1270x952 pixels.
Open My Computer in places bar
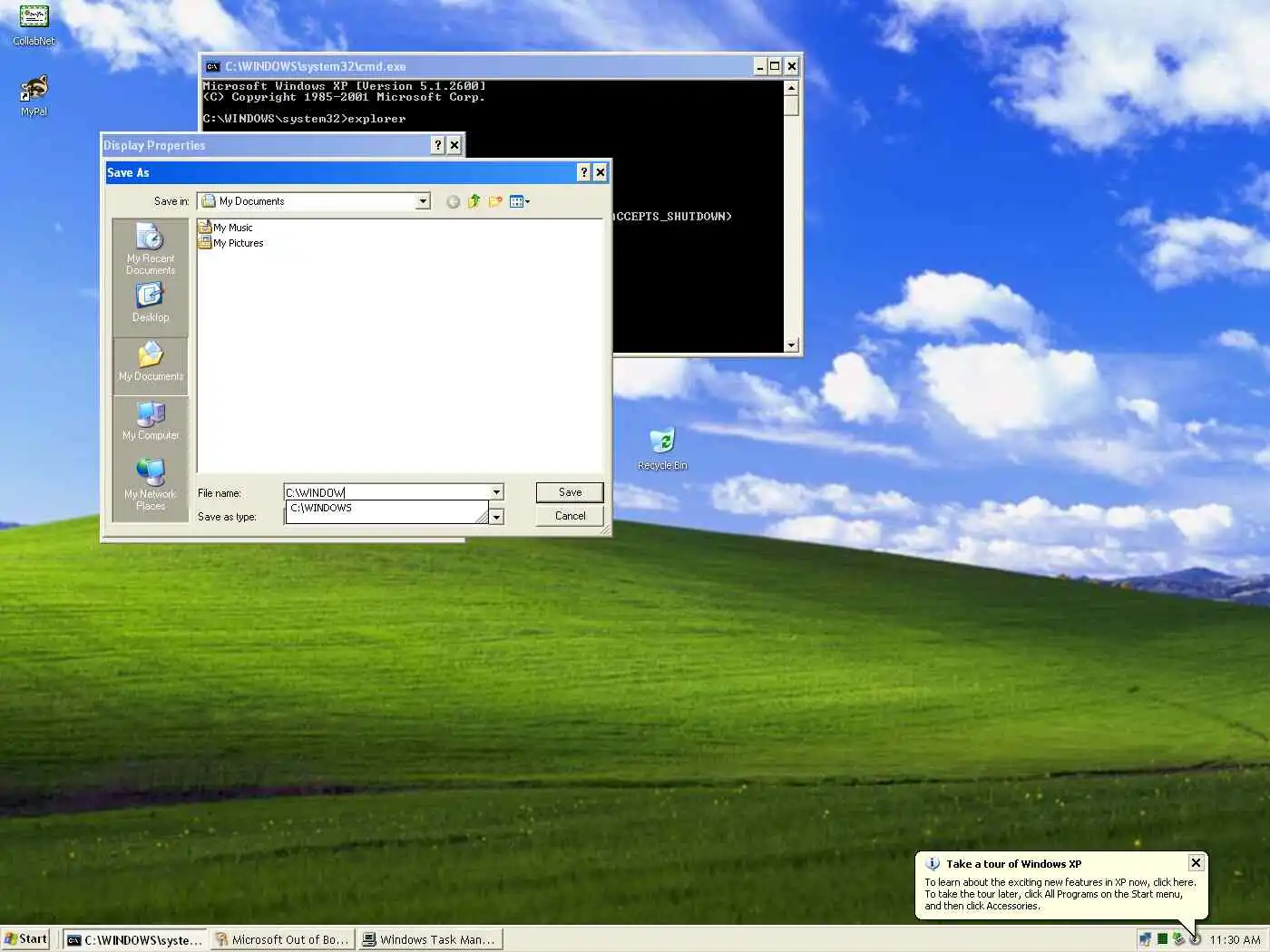151,421
